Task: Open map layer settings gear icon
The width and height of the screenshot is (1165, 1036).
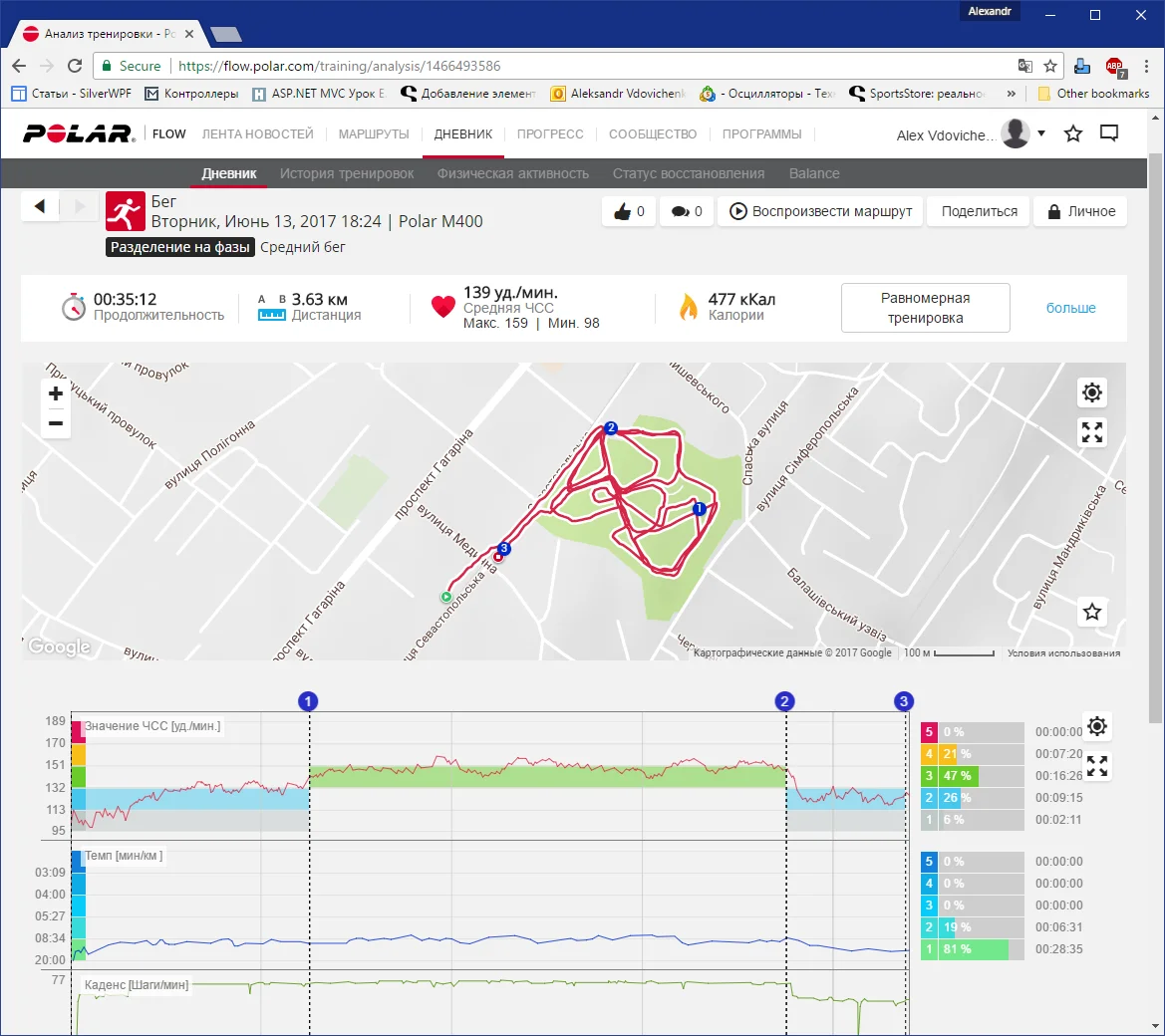Action: coord(1092,392)
